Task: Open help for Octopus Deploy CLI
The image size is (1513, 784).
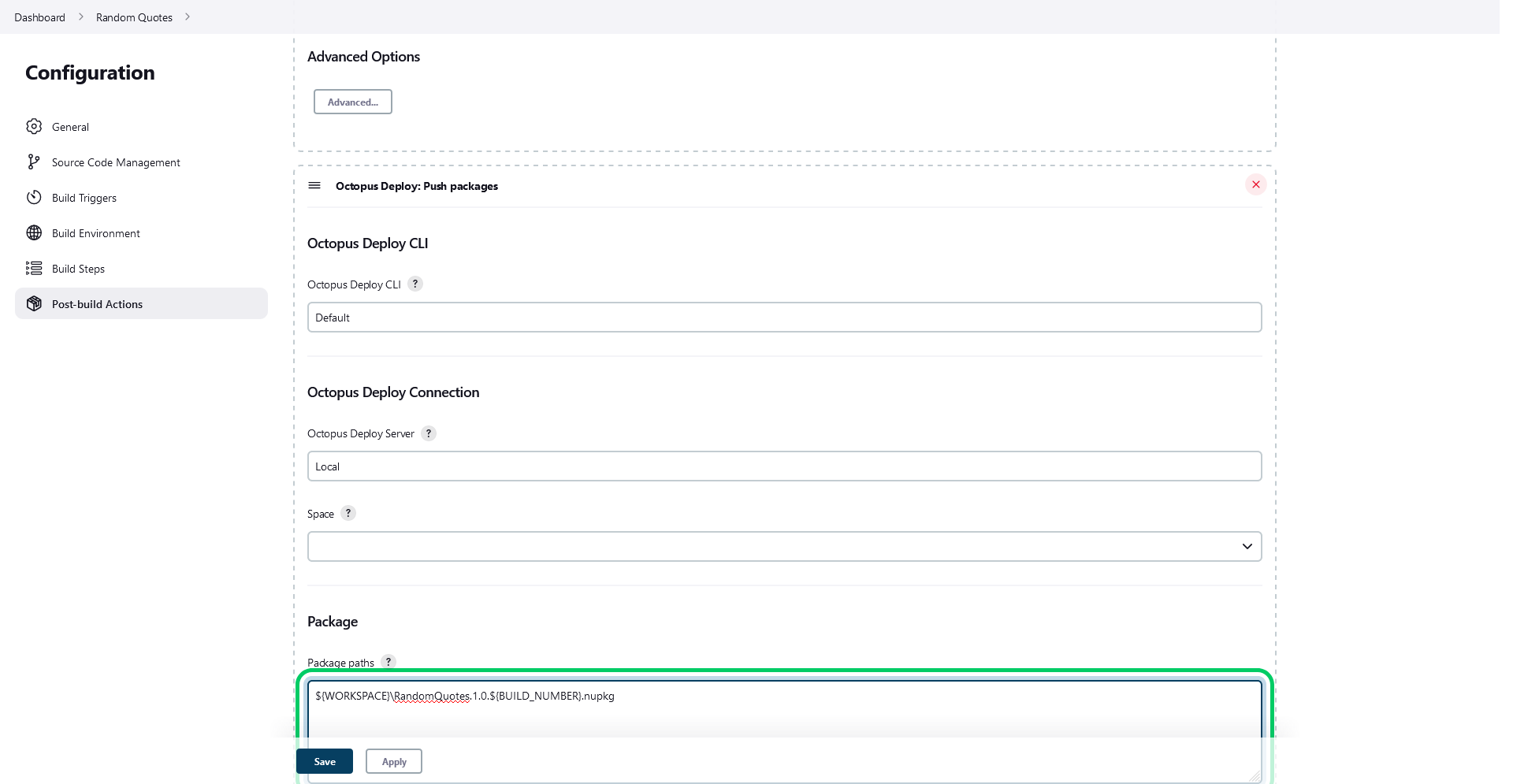Action: (415, 284)
